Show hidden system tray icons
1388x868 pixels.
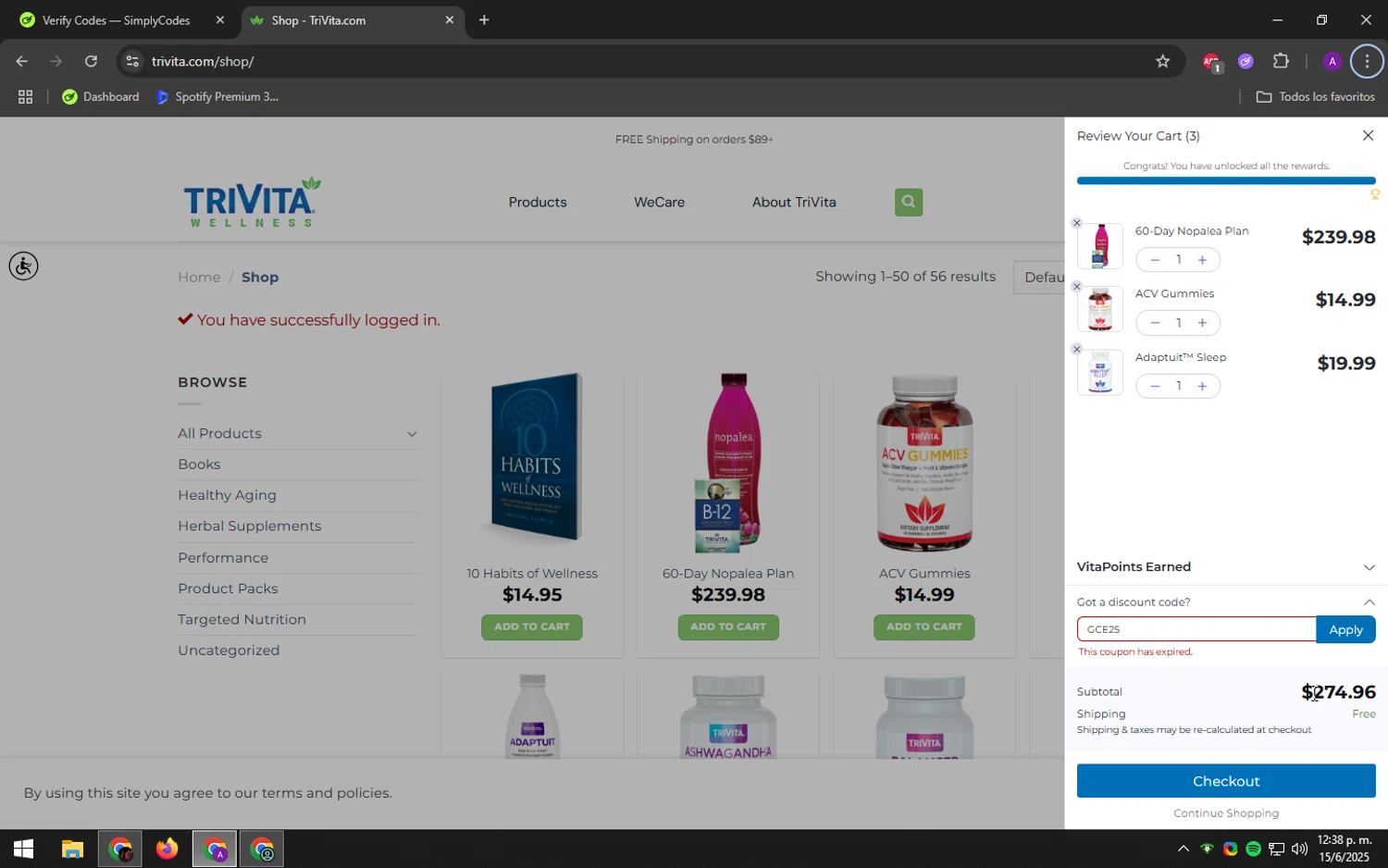click(1183, 849)
